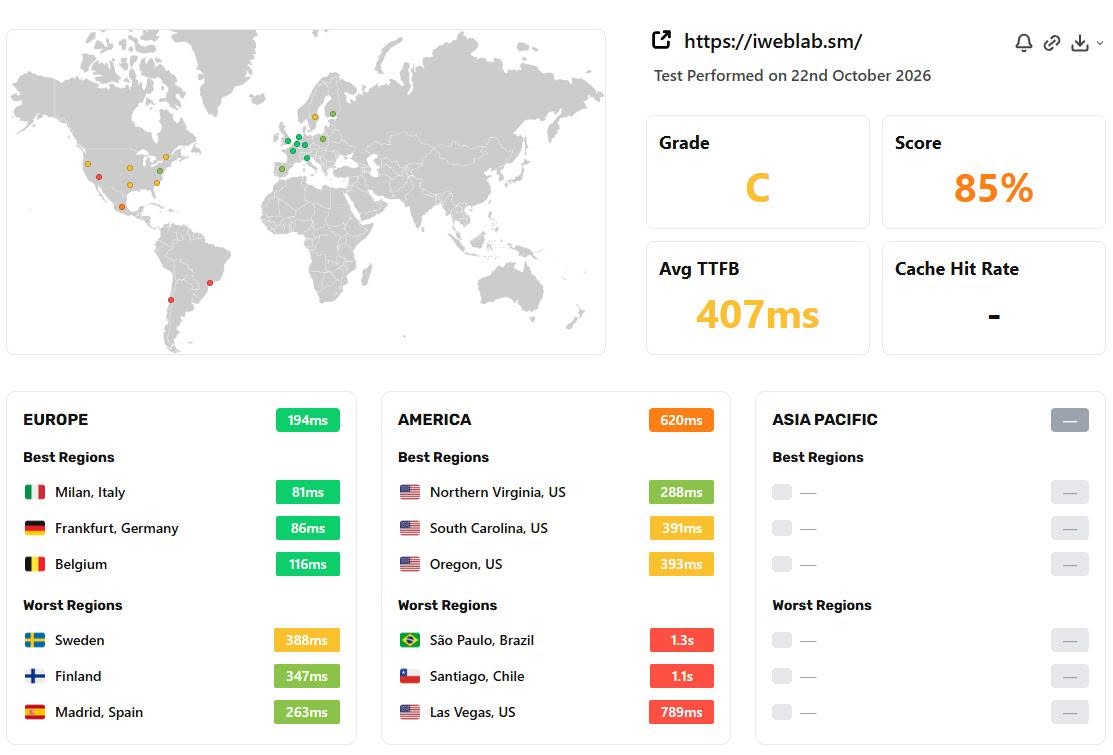Open the https://iweblab.sm/ link
Screen dimensions: 1113x755
(773, 41)
